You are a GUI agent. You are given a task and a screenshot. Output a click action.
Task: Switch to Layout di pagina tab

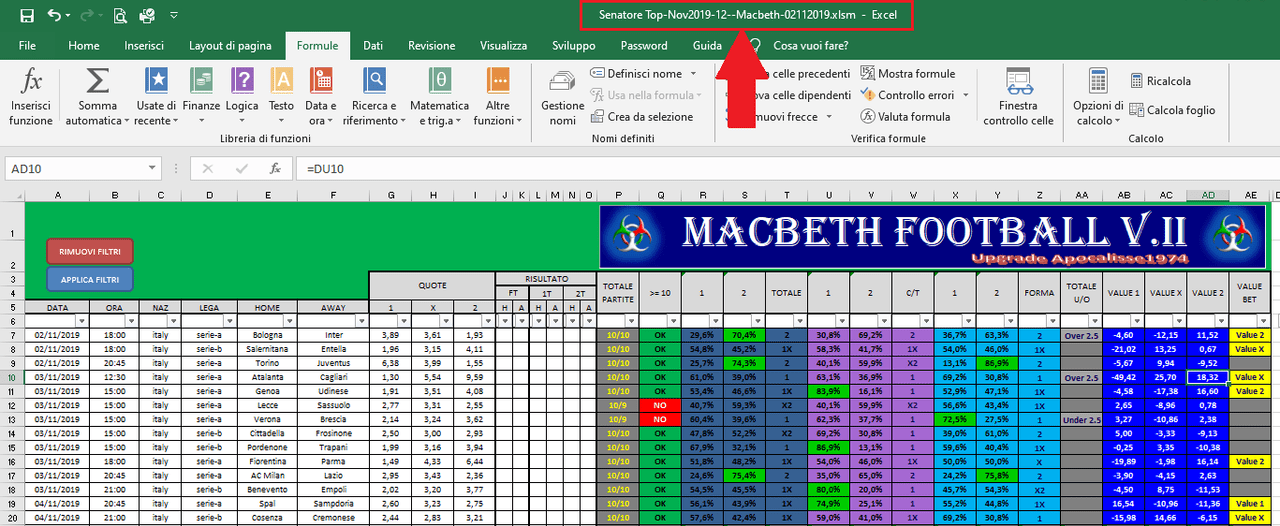[230, 45]
